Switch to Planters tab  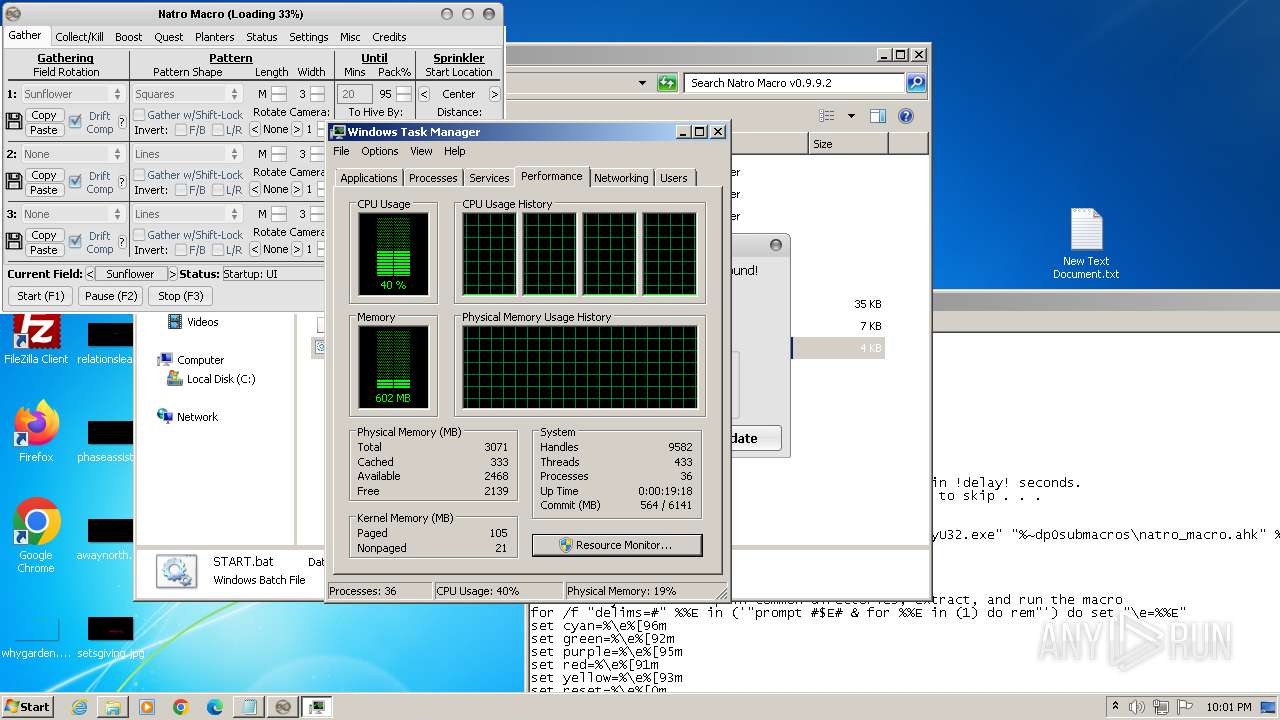[x=214, y=37]
